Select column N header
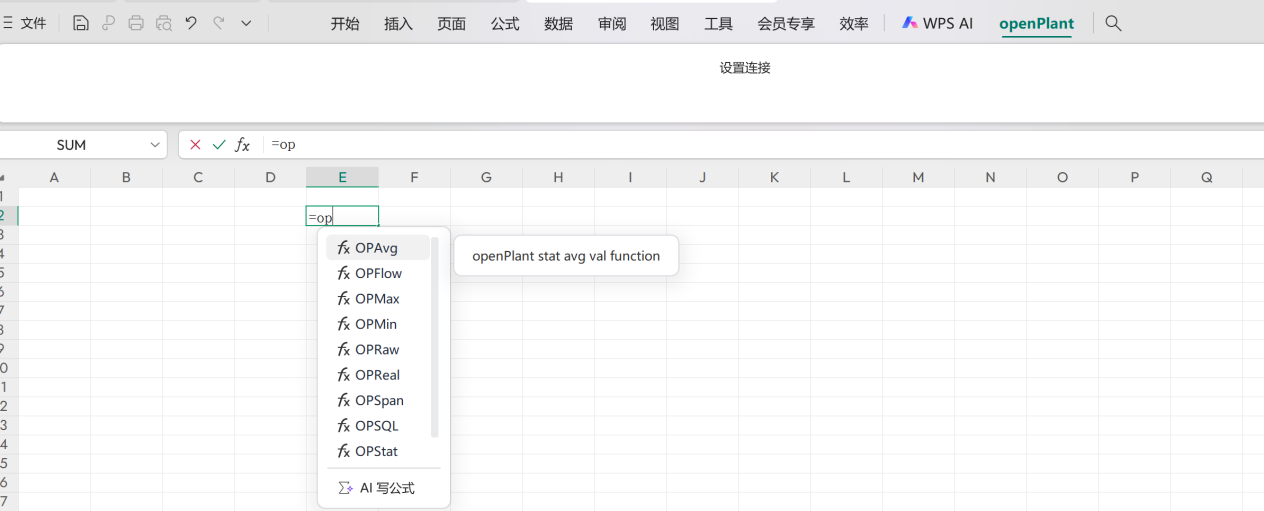Screen dimensions: 1264x511 990,177
